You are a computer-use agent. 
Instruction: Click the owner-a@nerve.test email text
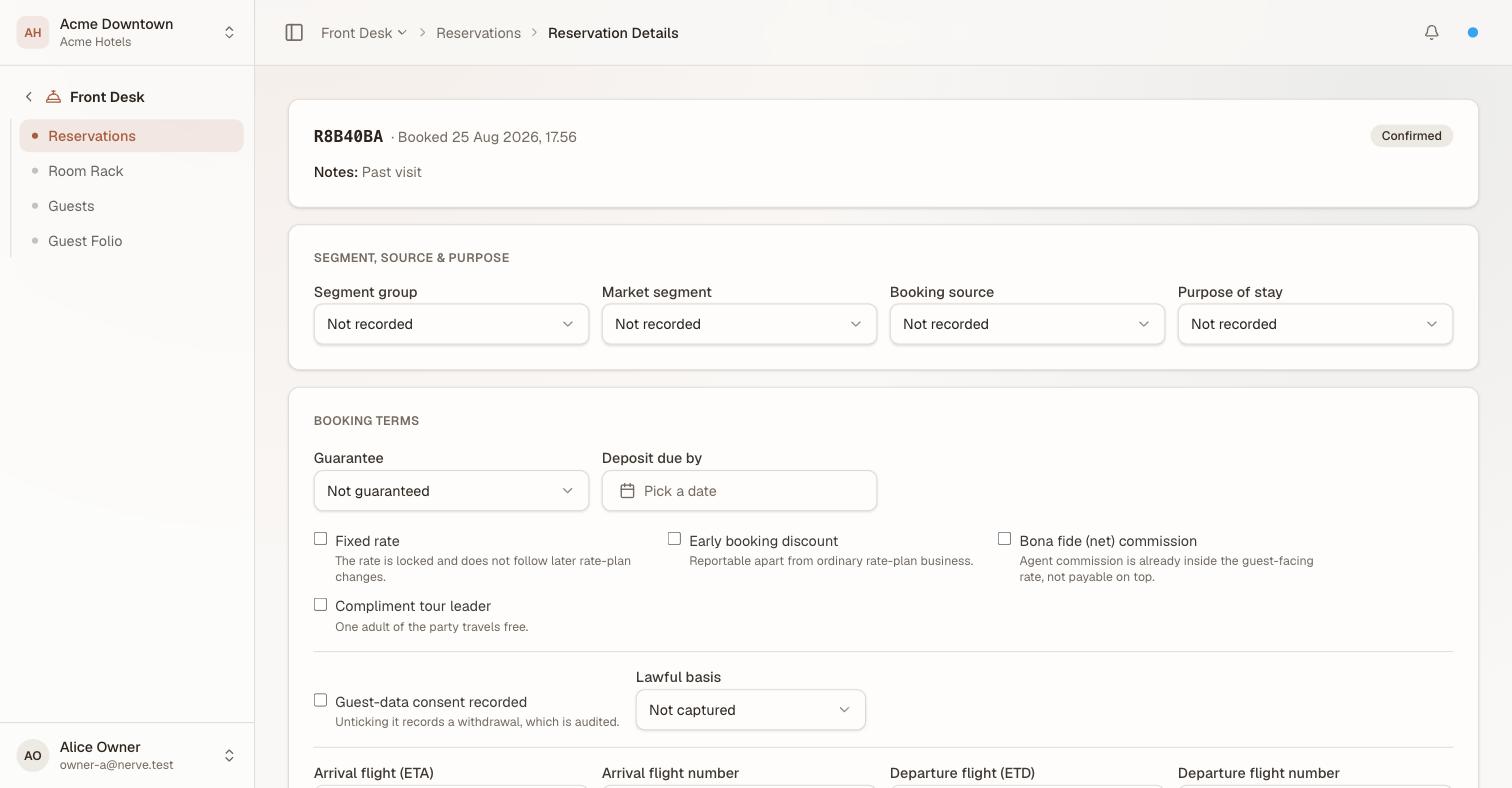(x=116, y=765)
